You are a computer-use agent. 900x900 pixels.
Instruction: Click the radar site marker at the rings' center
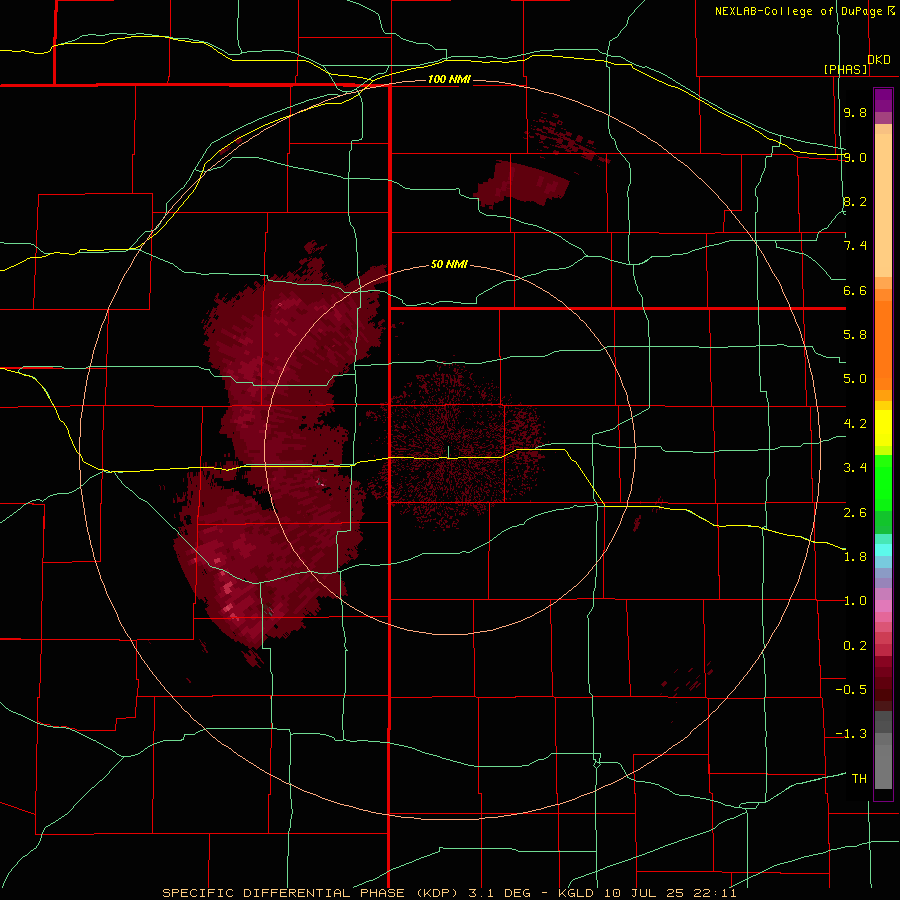click(449, 451)
